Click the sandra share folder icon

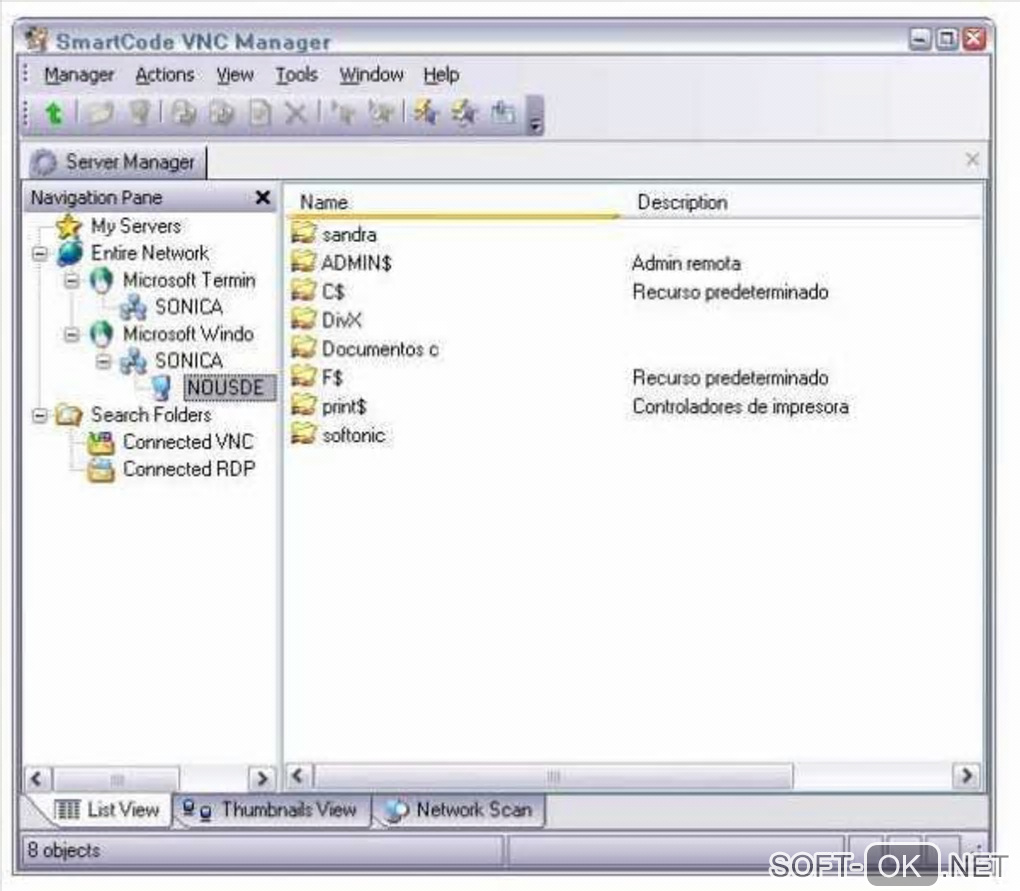[x=303, y=233]
